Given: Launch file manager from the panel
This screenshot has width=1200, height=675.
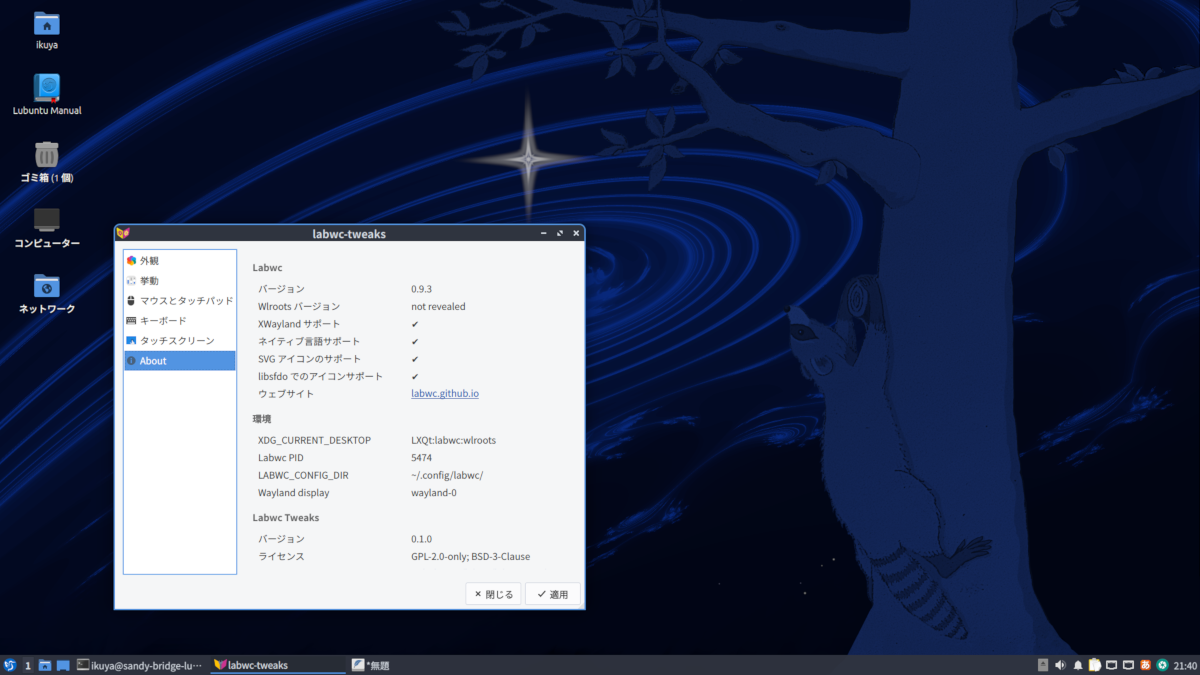Looking at the screenshot, I should [45, 665].
